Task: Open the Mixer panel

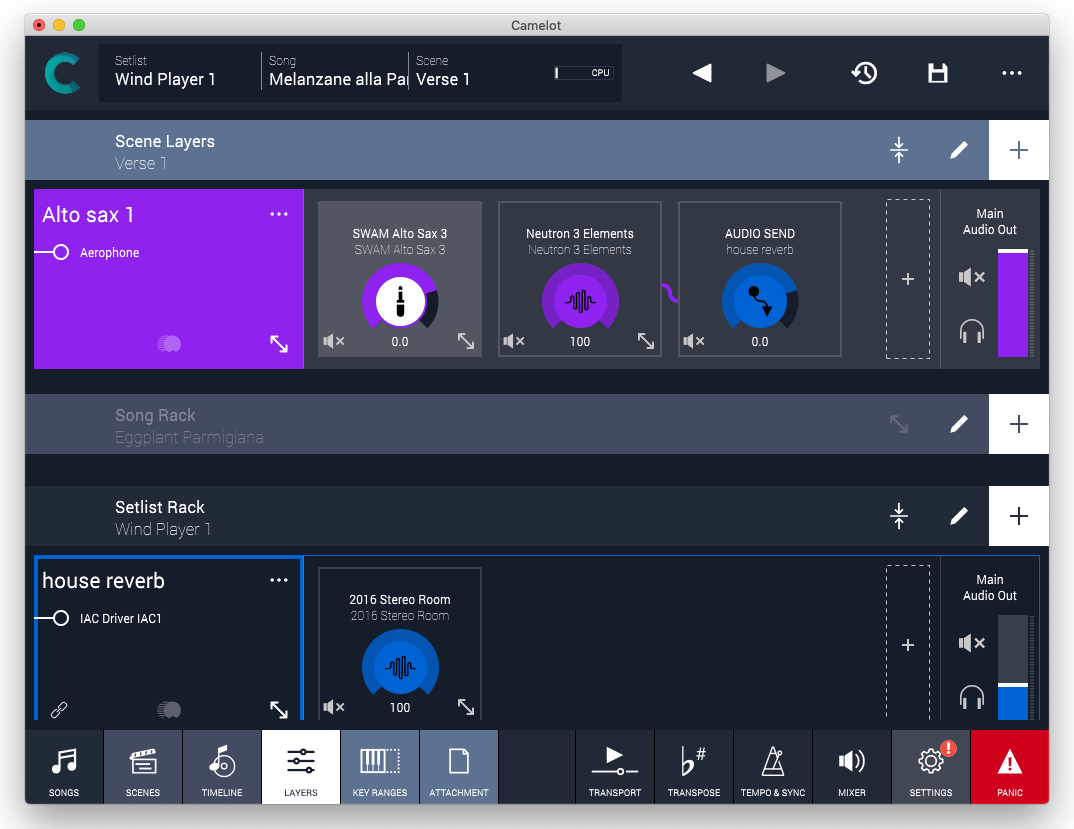Action: [x=852, y=767]
